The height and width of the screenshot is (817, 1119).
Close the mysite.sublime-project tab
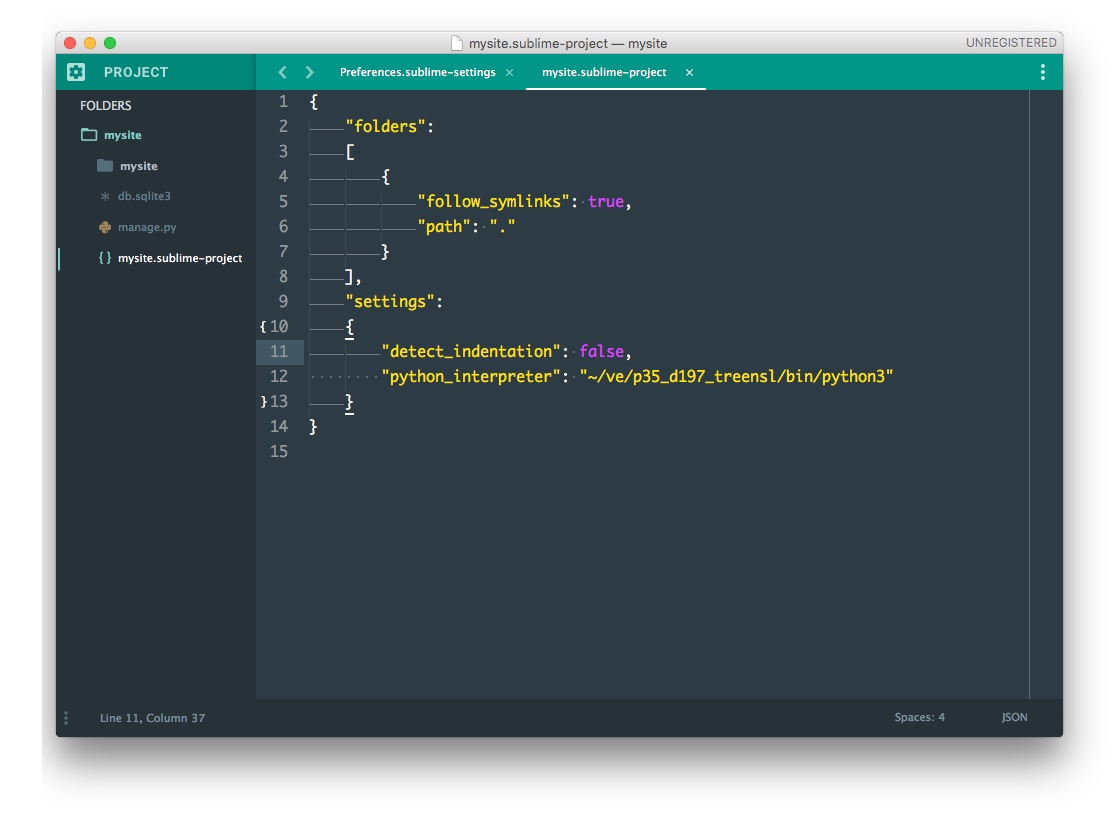coord(689,73)
